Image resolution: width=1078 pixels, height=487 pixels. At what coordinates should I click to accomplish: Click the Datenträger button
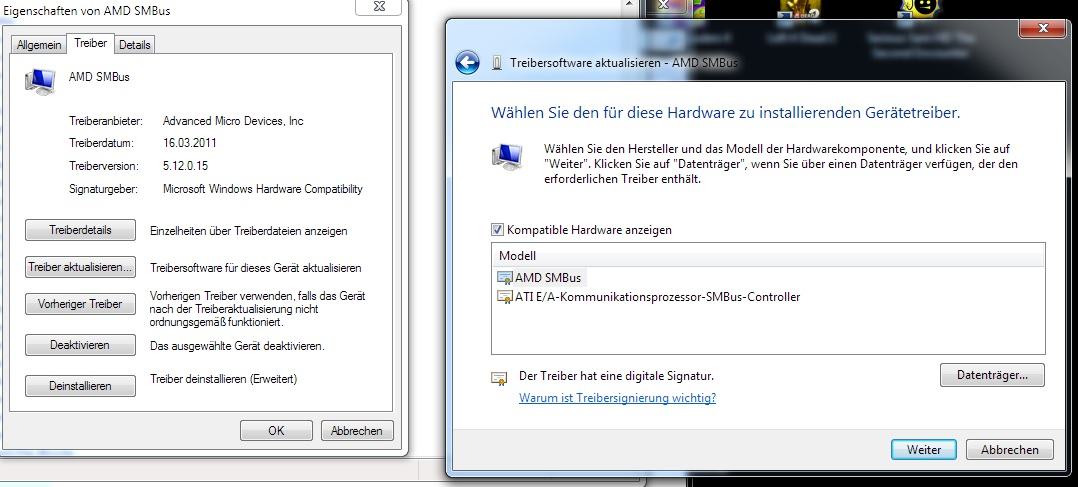[x=992, y=376]
